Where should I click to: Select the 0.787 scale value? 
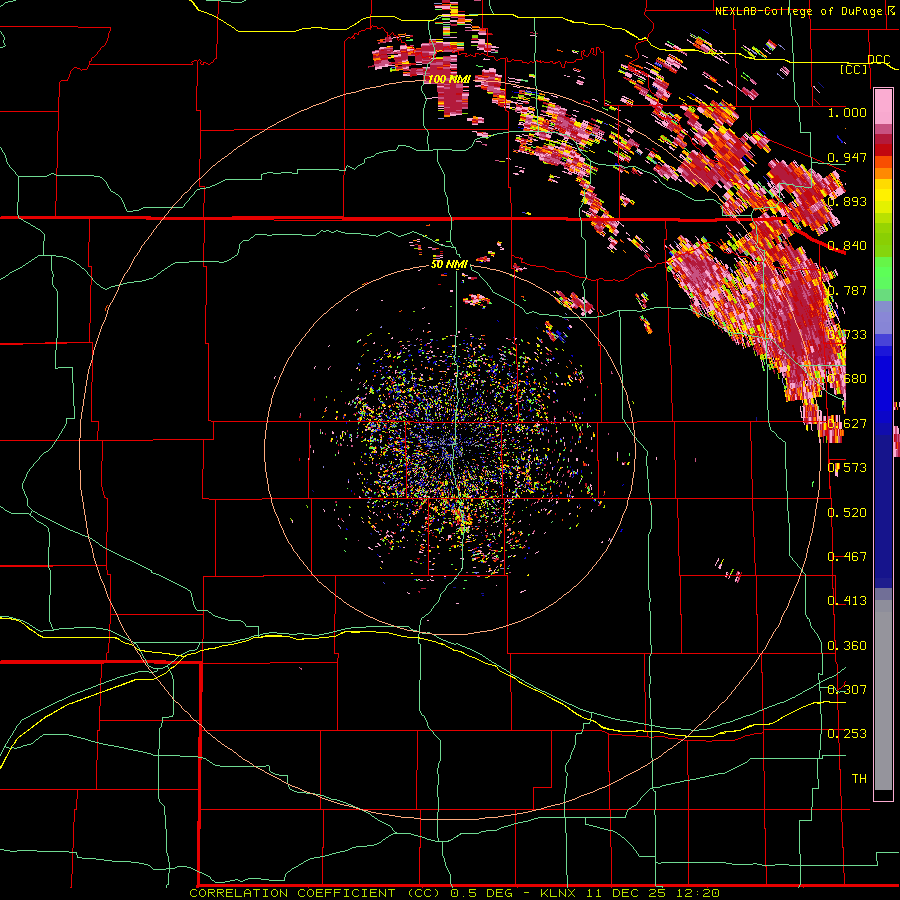[x=847, y=290]
